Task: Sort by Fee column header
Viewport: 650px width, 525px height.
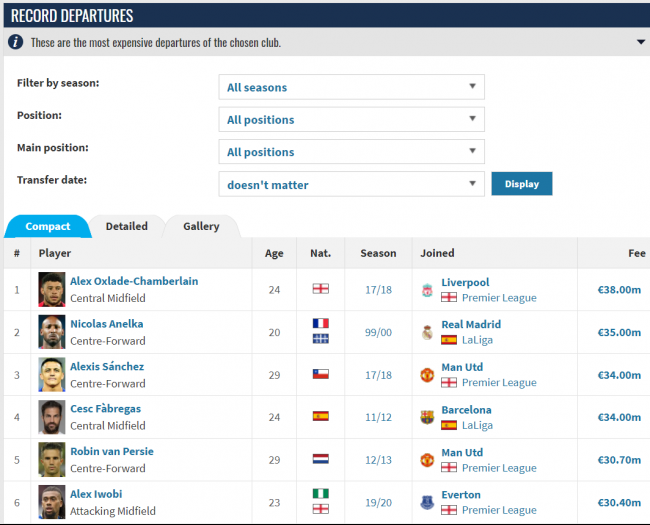Action: point(637,253)
